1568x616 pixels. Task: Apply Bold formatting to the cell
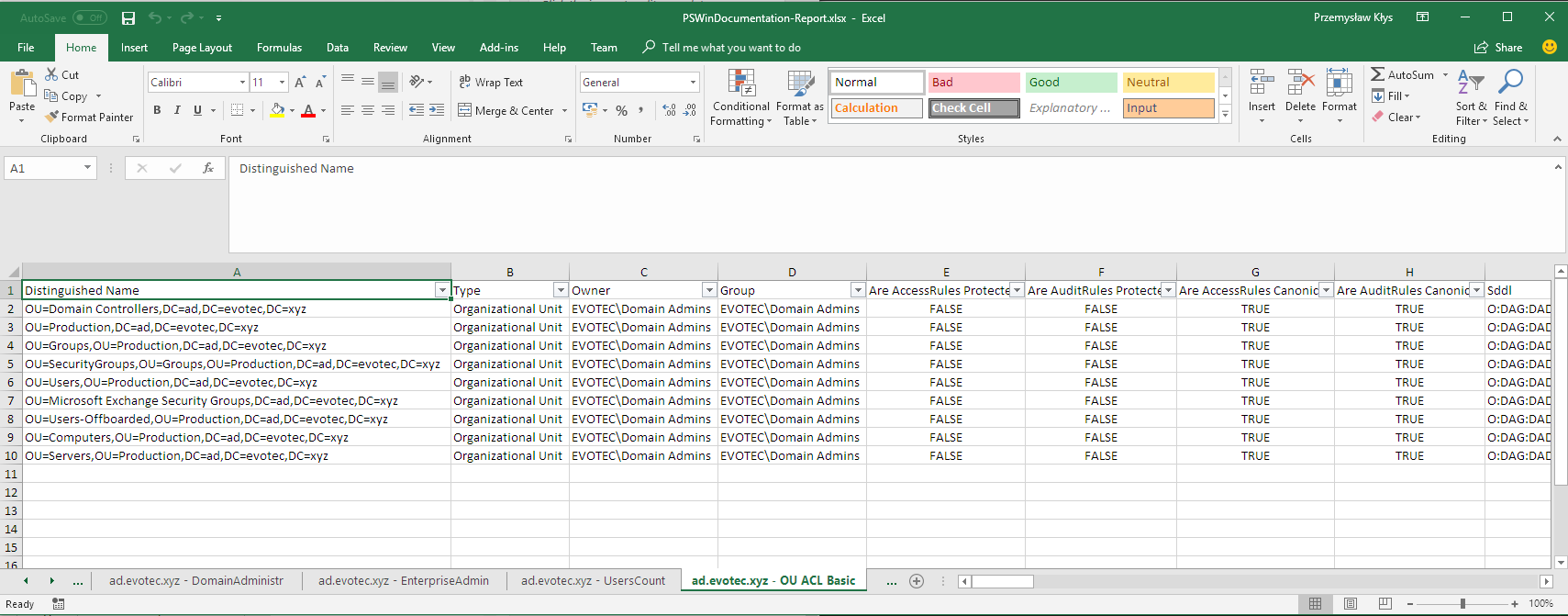tap(157, 110)
